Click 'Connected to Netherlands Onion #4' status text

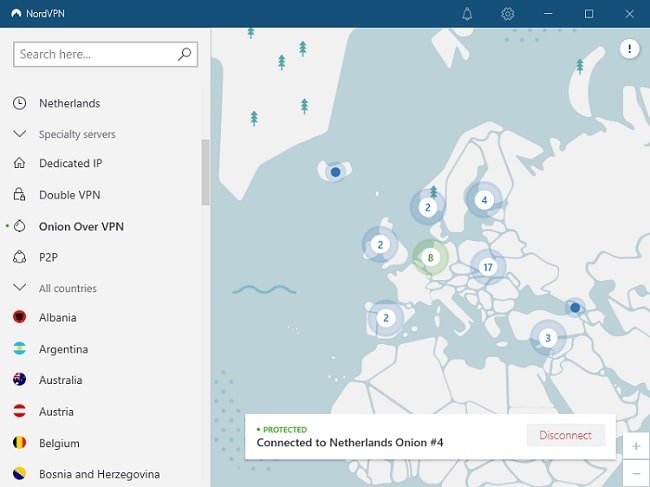tap(350, 443)
